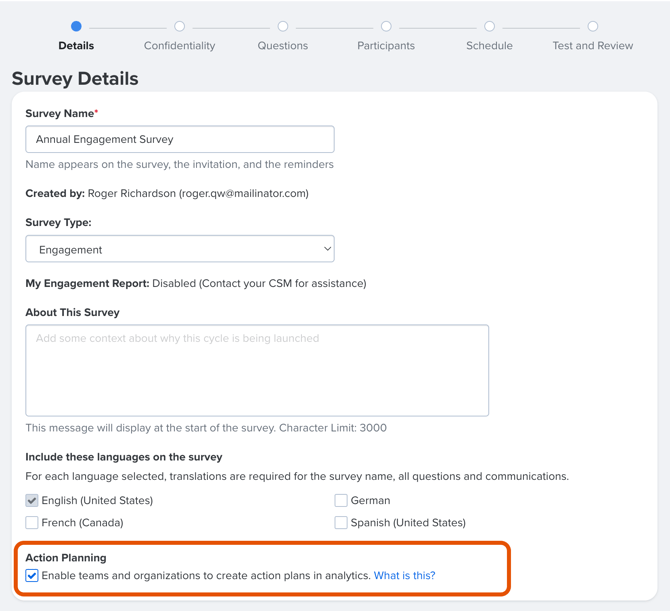Go to the Confidentiality tab label
670x611 pixels.
(179, 46)
